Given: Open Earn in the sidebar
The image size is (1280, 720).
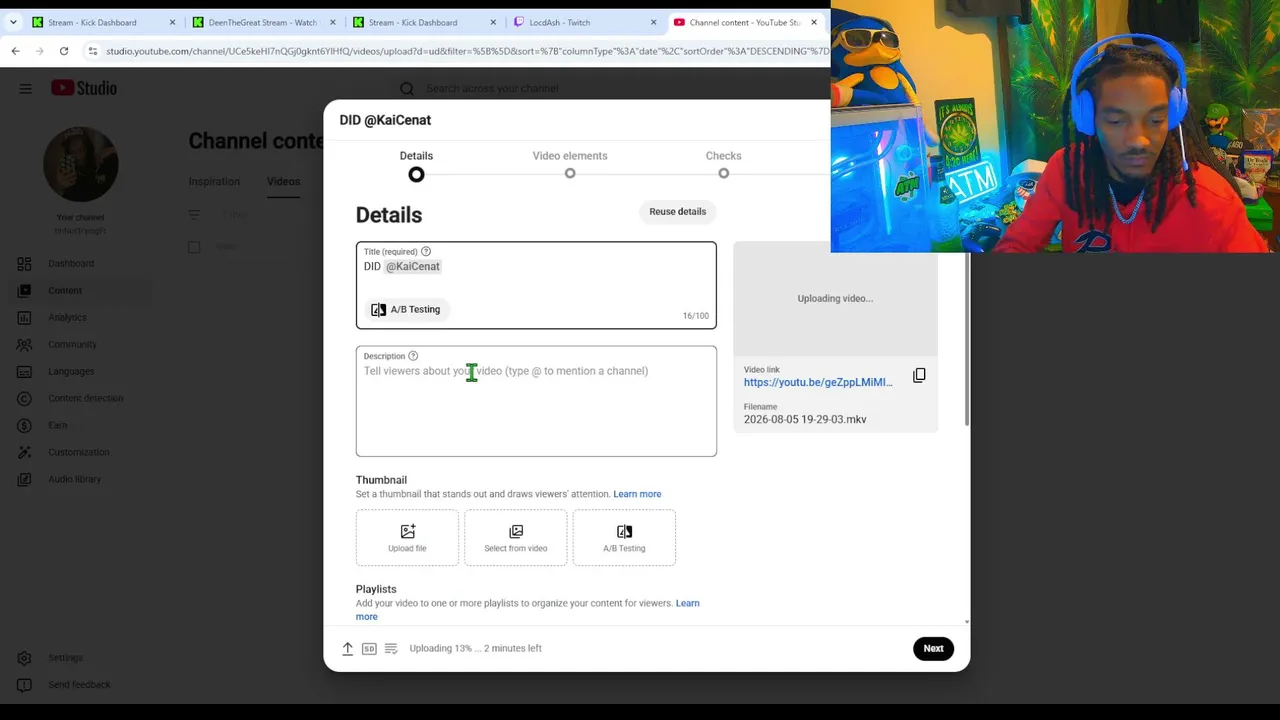Looking at the screenshot, I should coord(58,425).
